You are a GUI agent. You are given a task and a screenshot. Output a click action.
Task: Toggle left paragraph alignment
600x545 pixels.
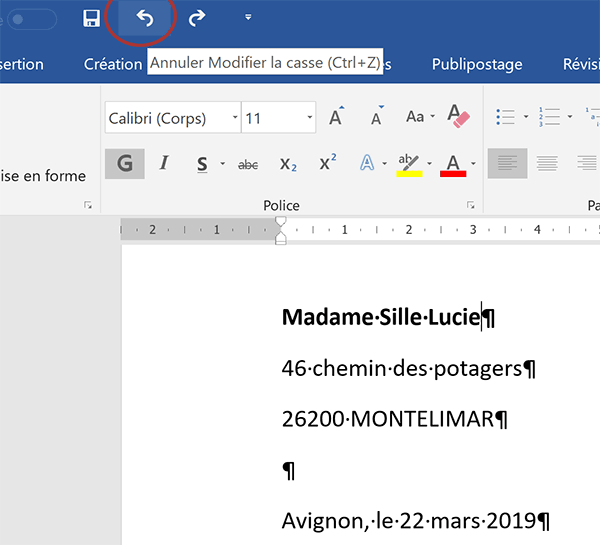click(x=507, y=164)
